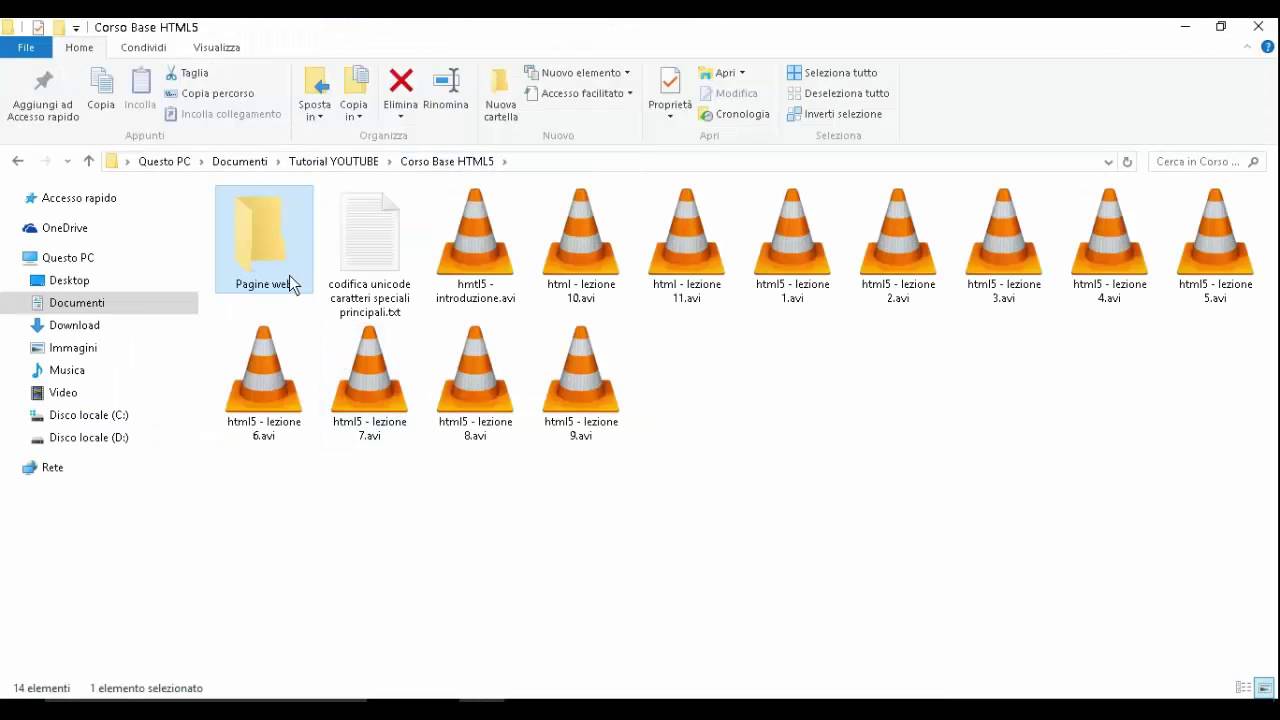
Task: Click the Copia ribbon icon
Action: click(x=101, y=89)
